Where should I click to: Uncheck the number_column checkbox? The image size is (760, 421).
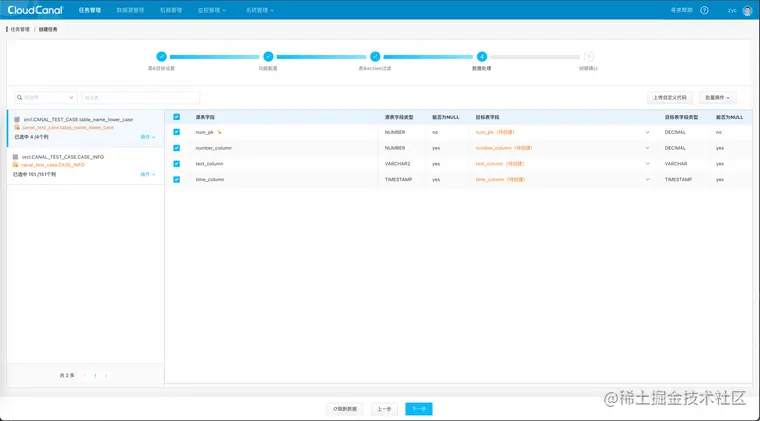176,148
